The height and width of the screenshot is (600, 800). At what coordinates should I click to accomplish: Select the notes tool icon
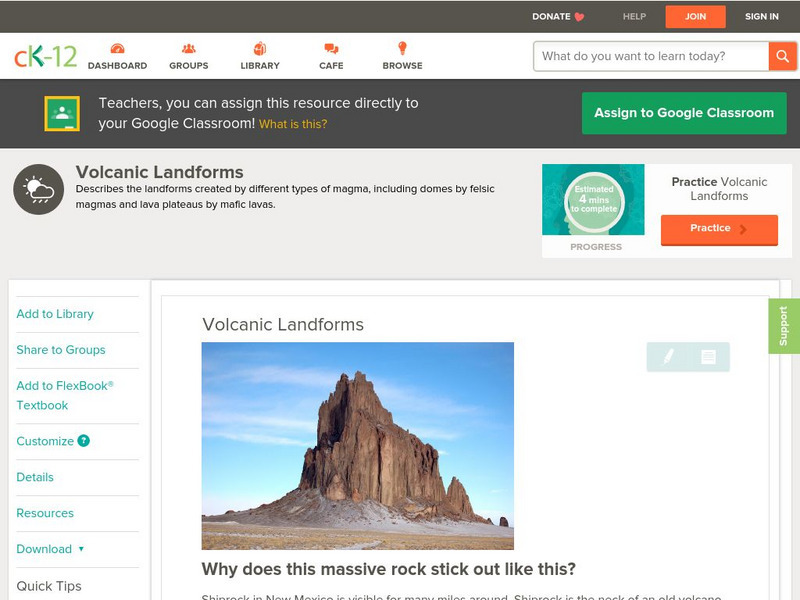pos(708,357)
